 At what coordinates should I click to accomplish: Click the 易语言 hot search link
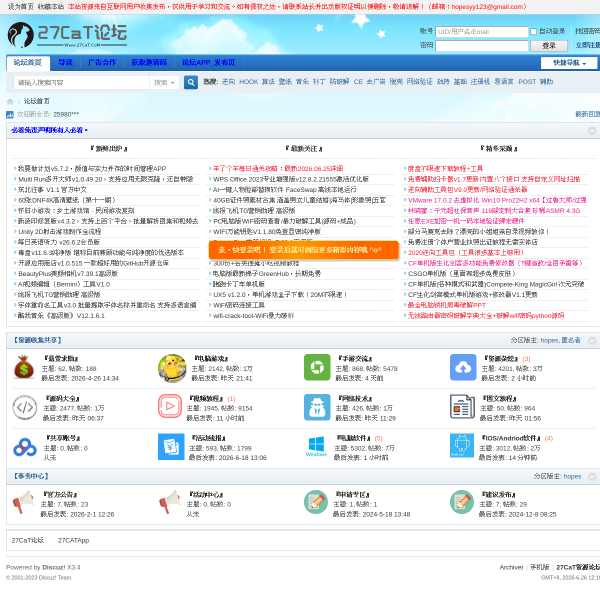[504, 82]
